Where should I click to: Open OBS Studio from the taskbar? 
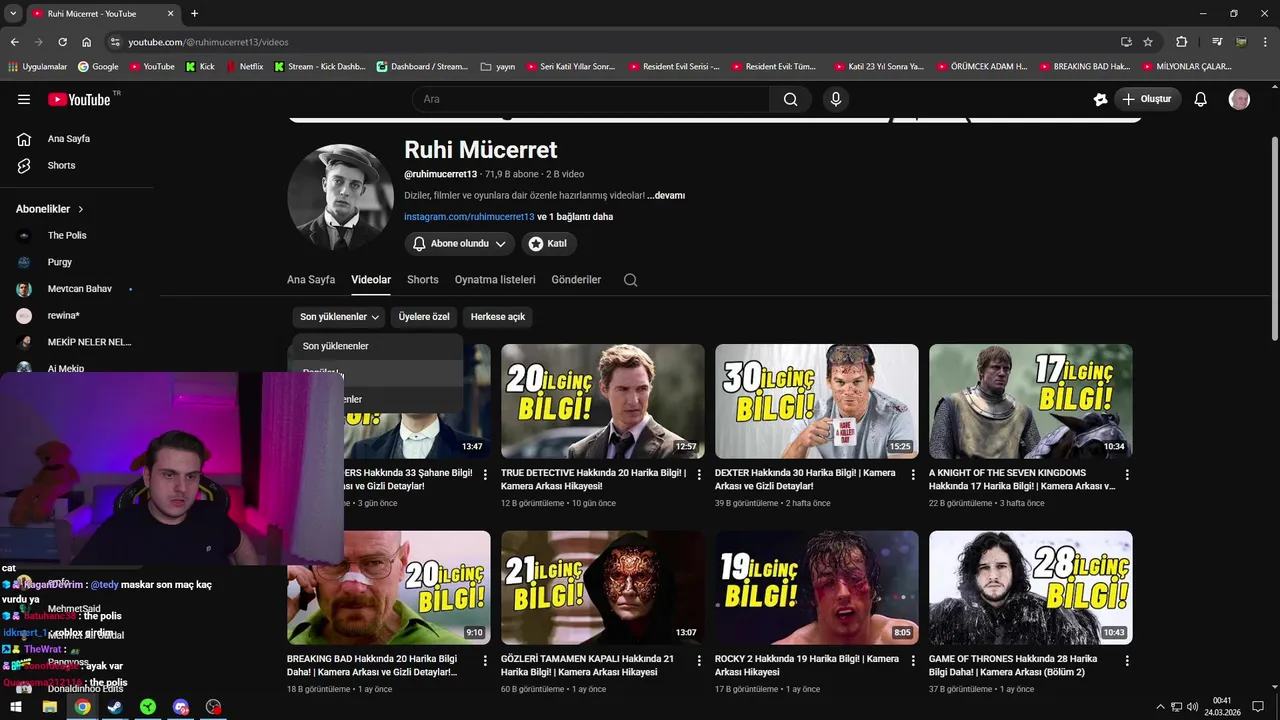[213, 707]
